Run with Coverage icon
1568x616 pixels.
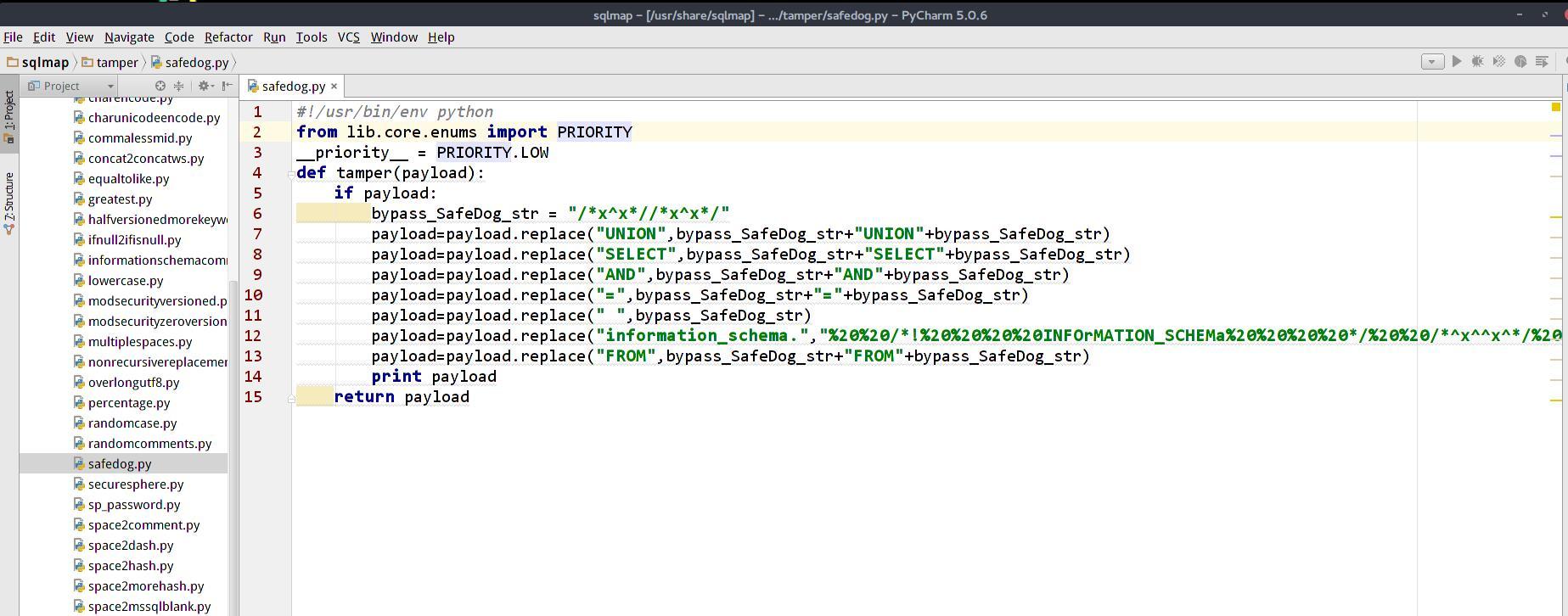(1499, 61)
